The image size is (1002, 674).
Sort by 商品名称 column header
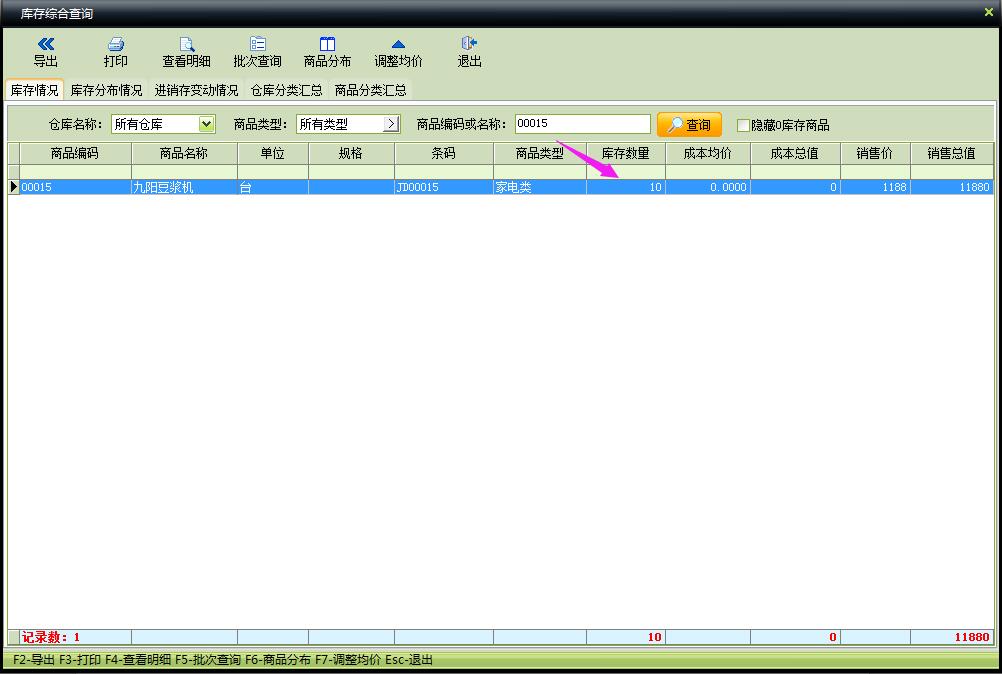pos(184,153)
